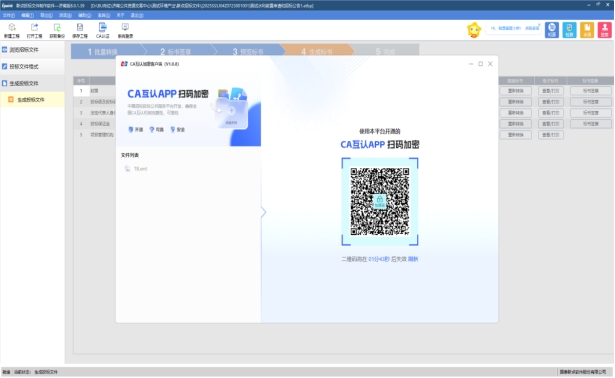Switch to step 3 预览标书 tab
Image resolution: width=615 pixels, height=378 pixels.
248,51
